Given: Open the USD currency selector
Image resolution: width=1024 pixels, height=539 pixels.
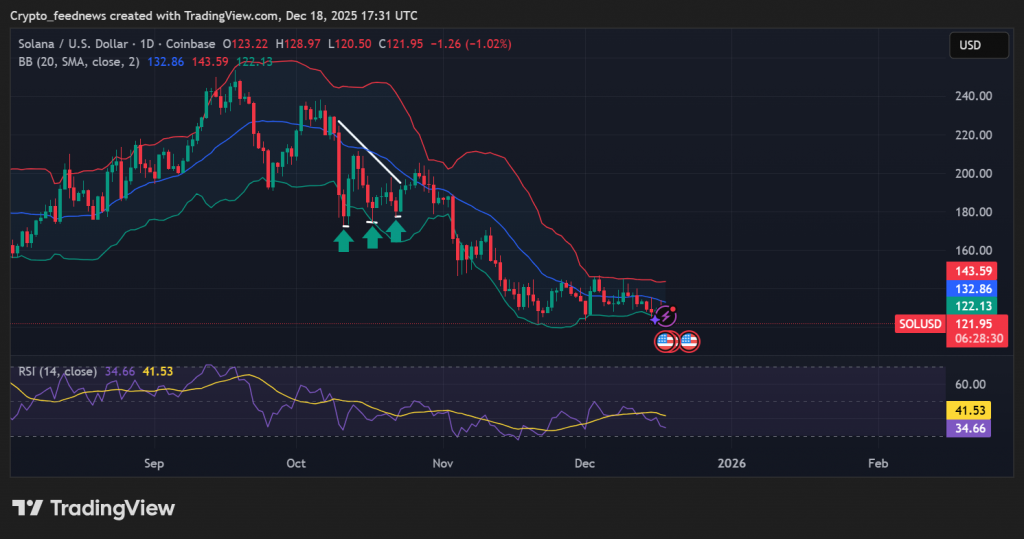Looking at the screenshot, I should point(970,45).
